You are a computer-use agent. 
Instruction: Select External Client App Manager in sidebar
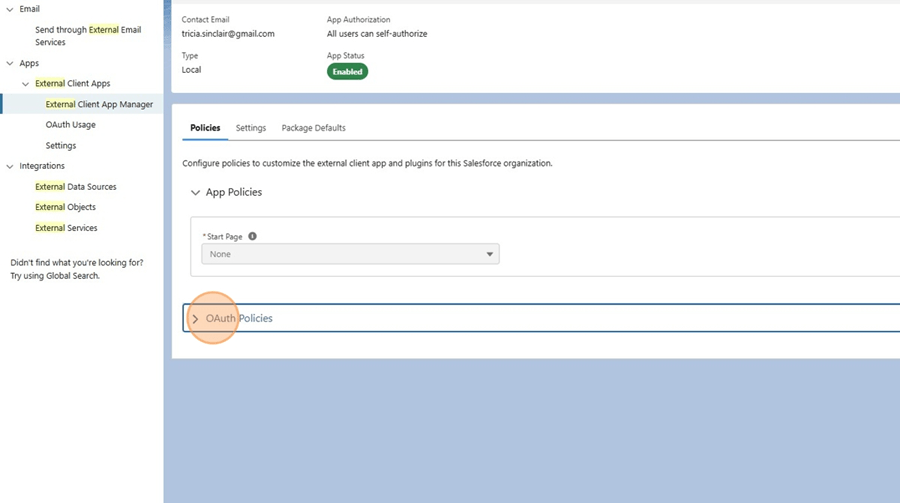tap(99, 104)
